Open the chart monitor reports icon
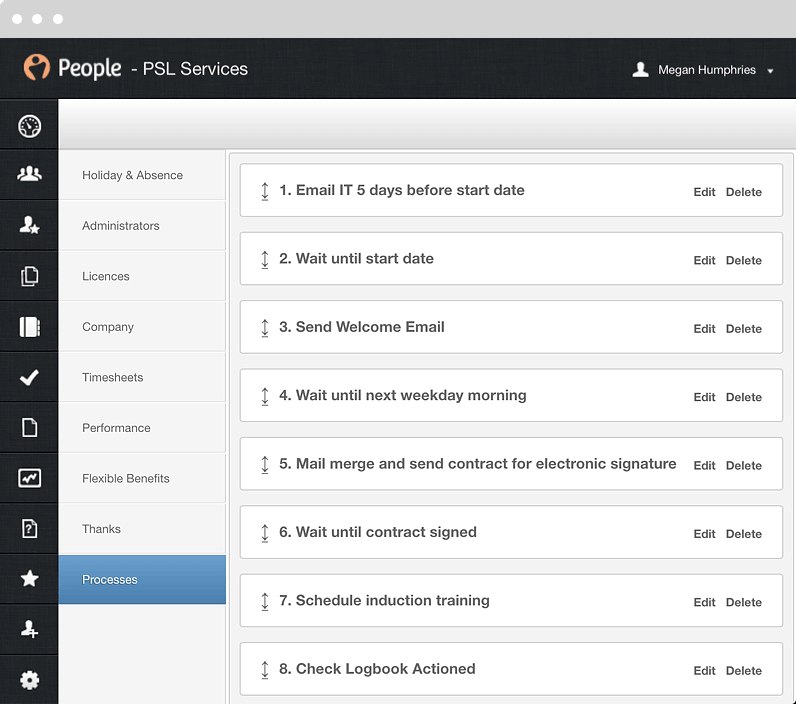This screenshot has height=704, width=796. pyautogui.click(x=29, y=478)
